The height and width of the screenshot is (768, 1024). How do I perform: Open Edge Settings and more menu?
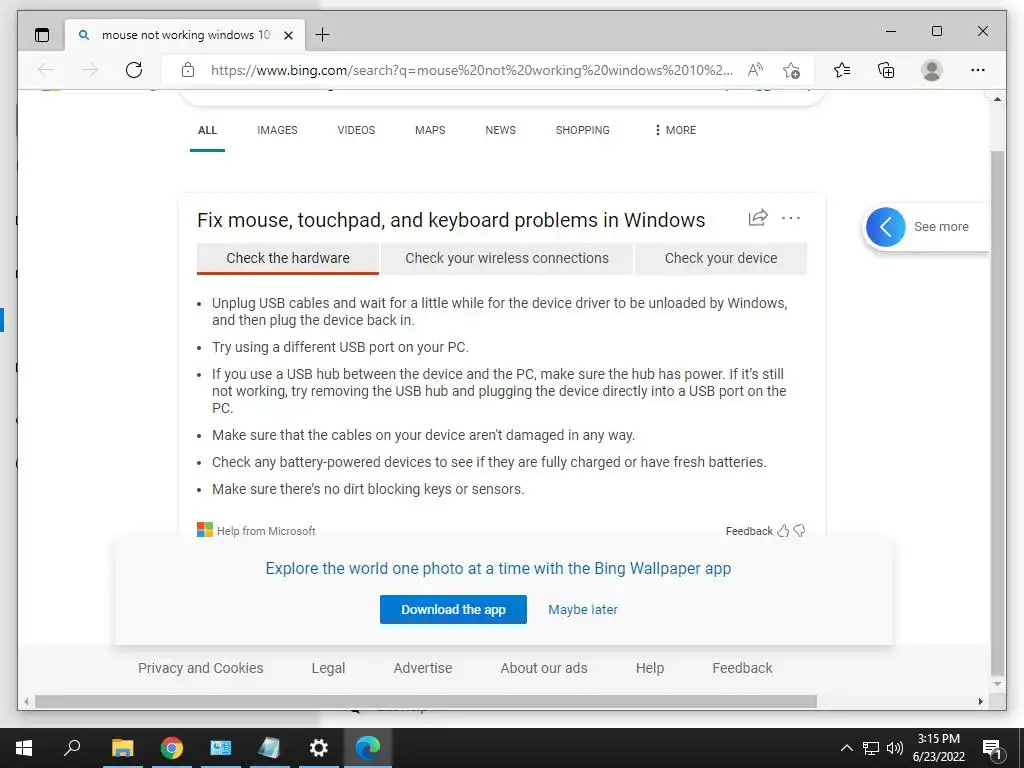coord(978,70)
